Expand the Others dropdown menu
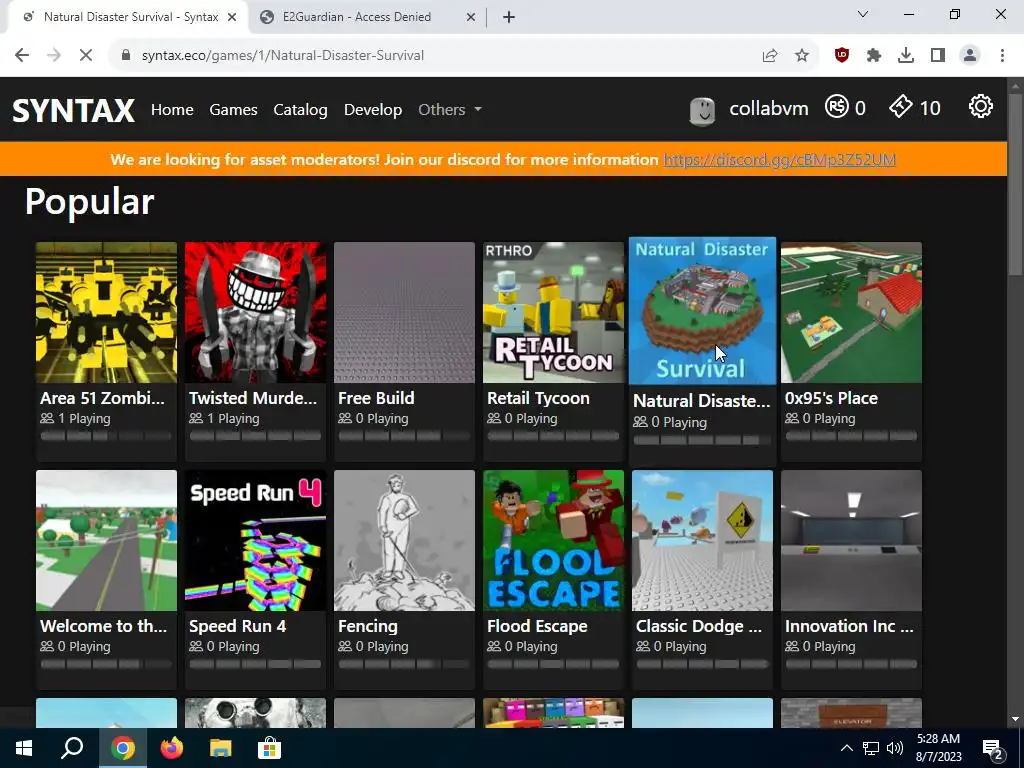 coord(450,110)
